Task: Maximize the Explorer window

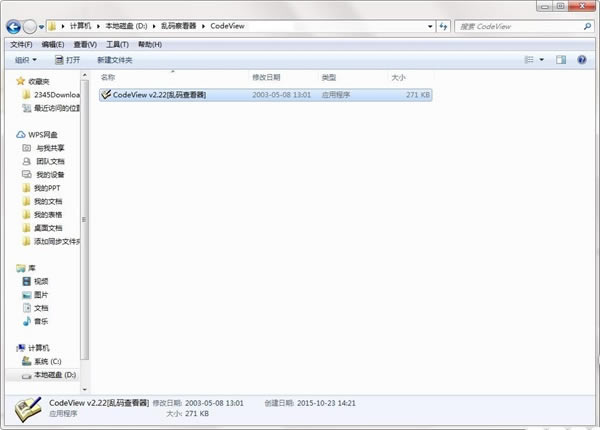Action: tap(560, 6)
